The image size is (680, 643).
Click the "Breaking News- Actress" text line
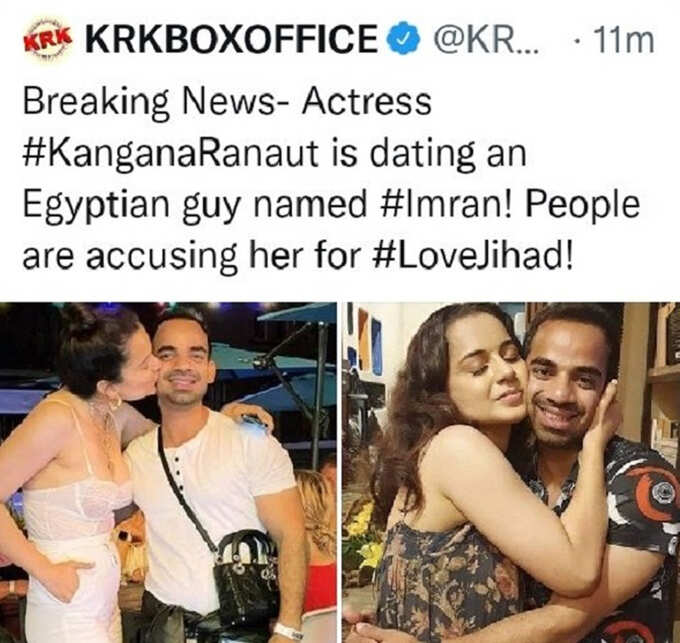[x=227, y=104]
